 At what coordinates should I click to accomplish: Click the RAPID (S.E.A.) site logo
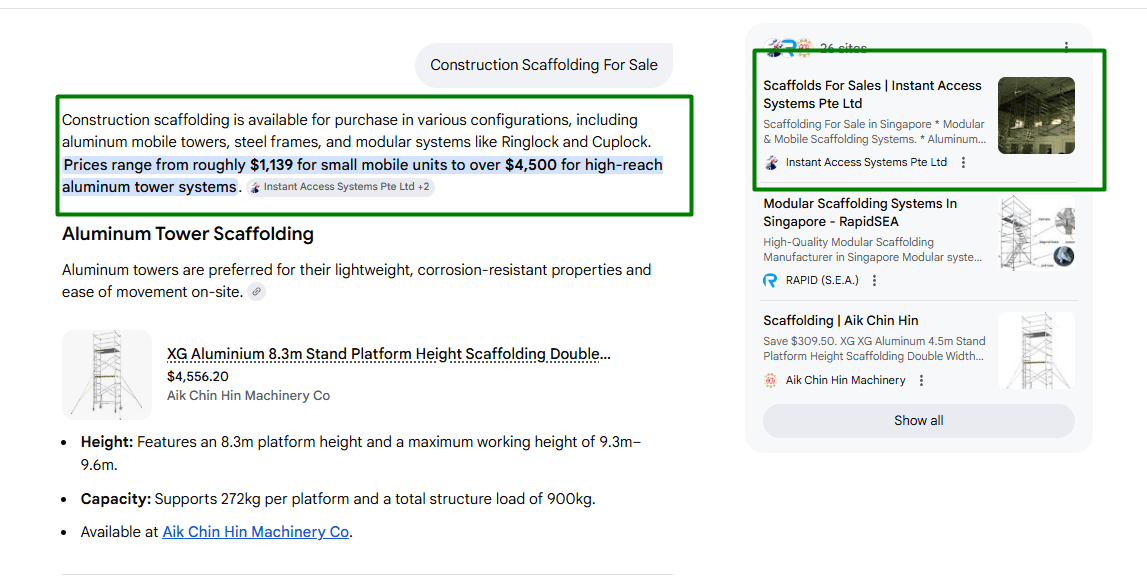click(x=770, y=281)
